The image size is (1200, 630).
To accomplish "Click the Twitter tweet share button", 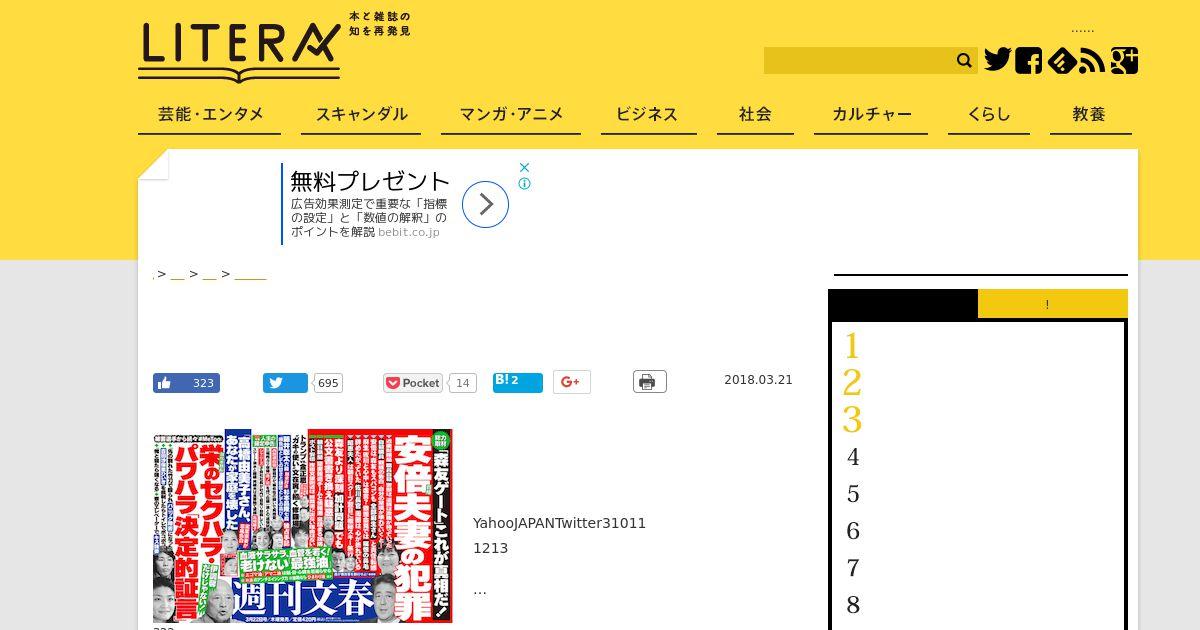I will pyautogui.click(x=285, y=383).
